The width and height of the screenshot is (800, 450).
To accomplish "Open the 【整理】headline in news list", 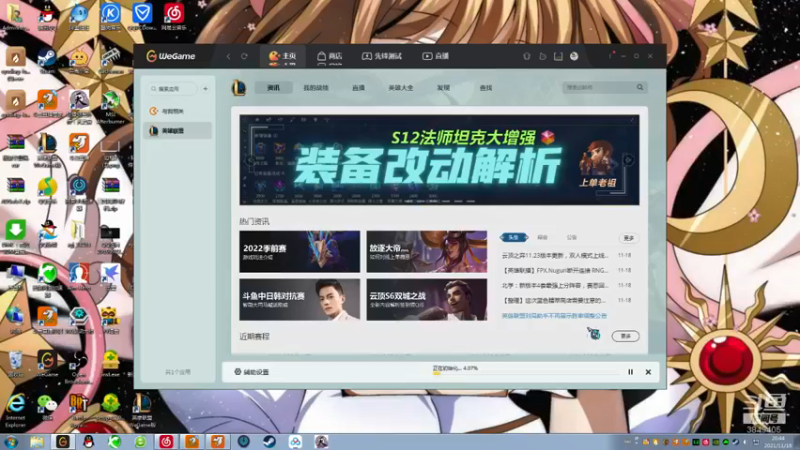I will [x=555, y=300].
